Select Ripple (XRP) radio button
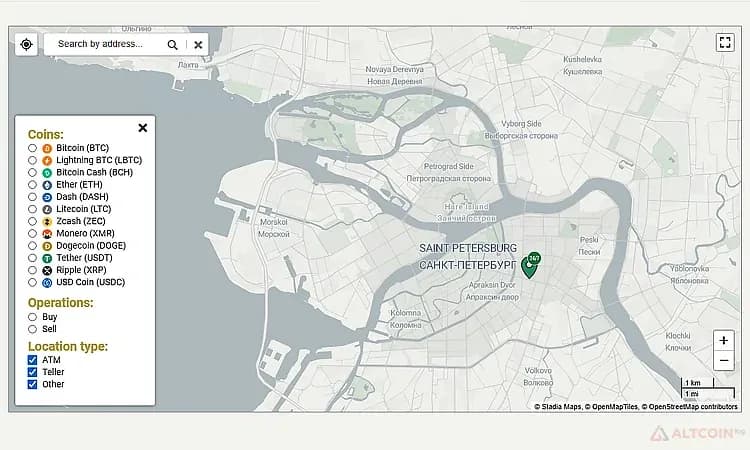This screenshot has height=450, width=750. (32, 270)
